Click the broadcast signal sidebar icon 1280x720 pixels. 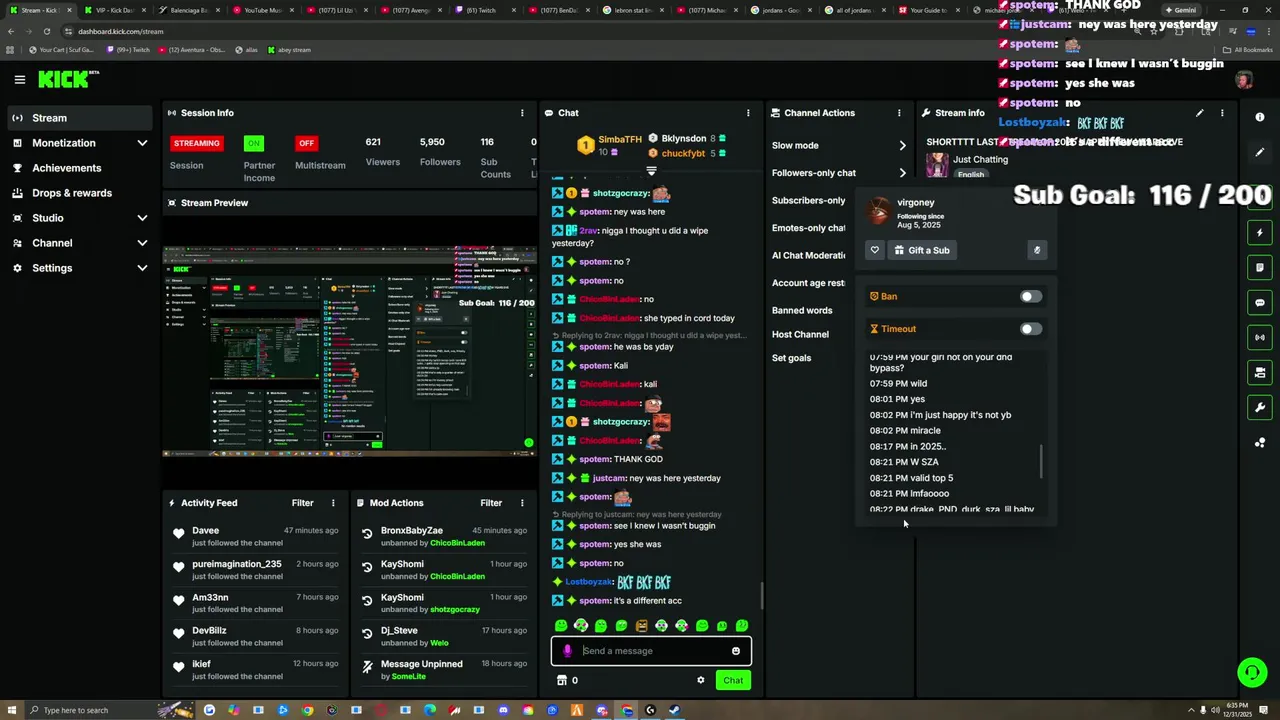point(1260,338)
